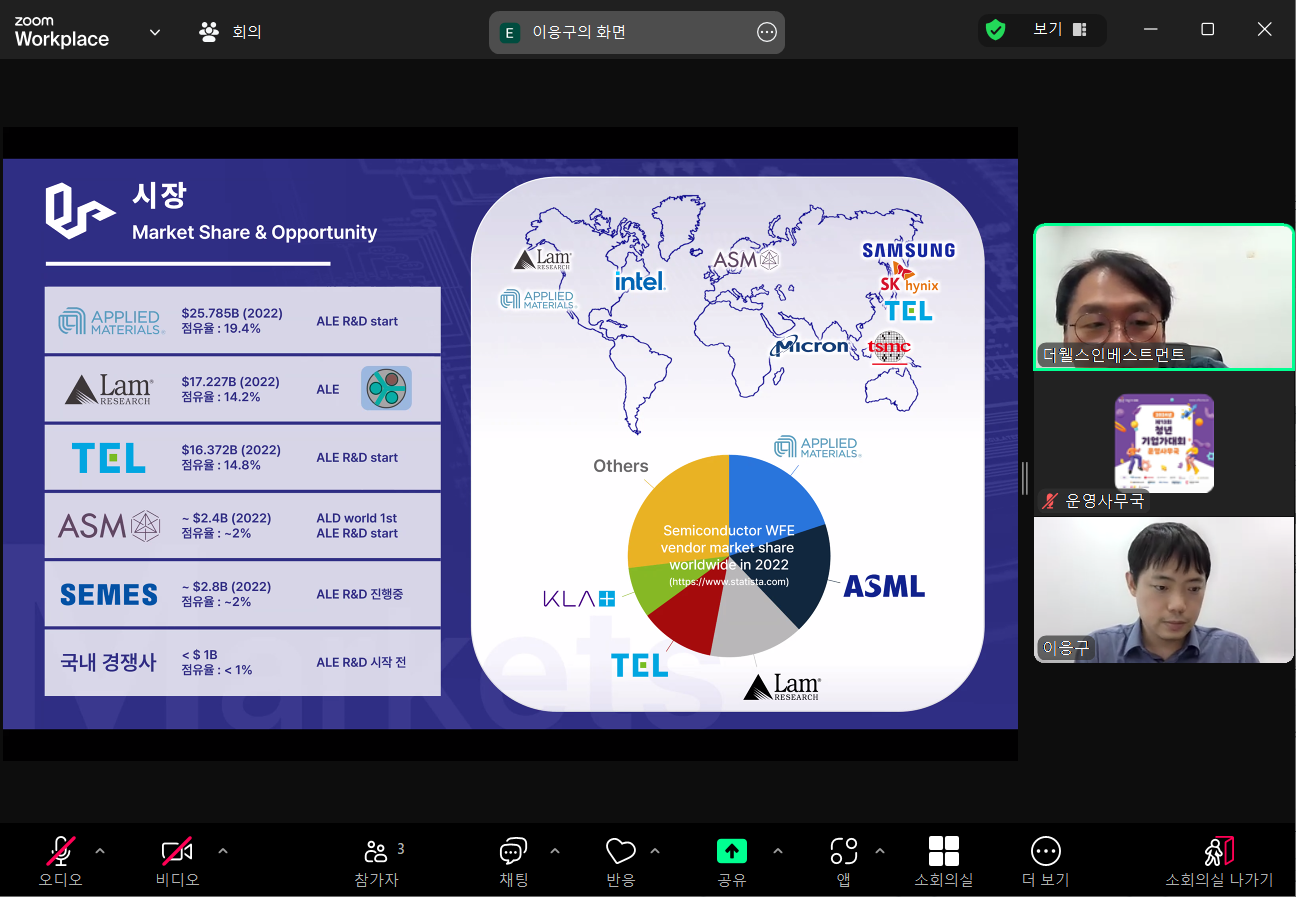Click the "ALD world 1st" text
Viewport: 1296px width, 897px height.
point(357,518)
